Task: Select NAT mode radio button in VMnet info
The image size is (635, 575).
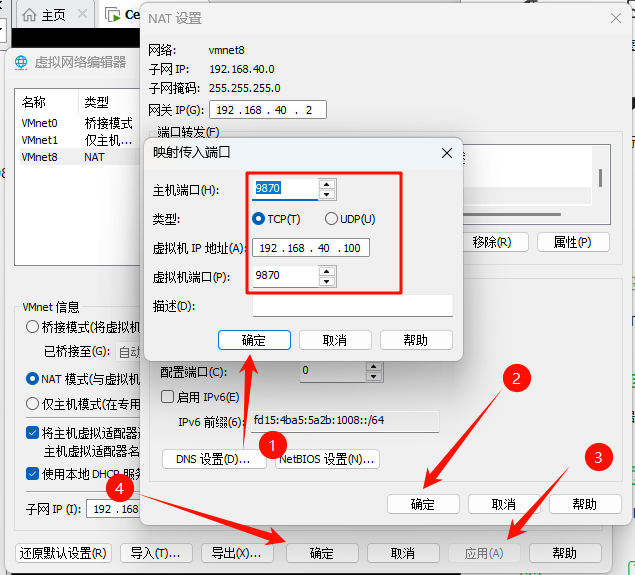Action: tap(32, 379)
